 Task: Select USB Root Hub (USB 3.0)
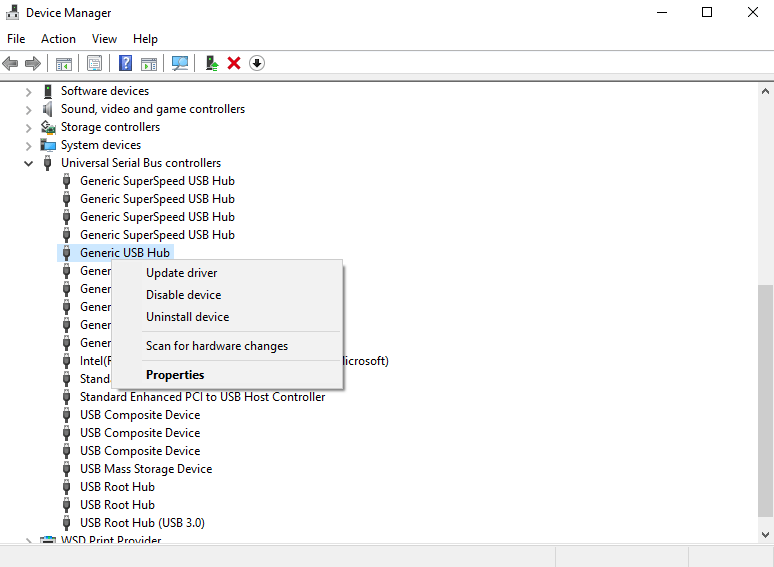coord(142,523)
